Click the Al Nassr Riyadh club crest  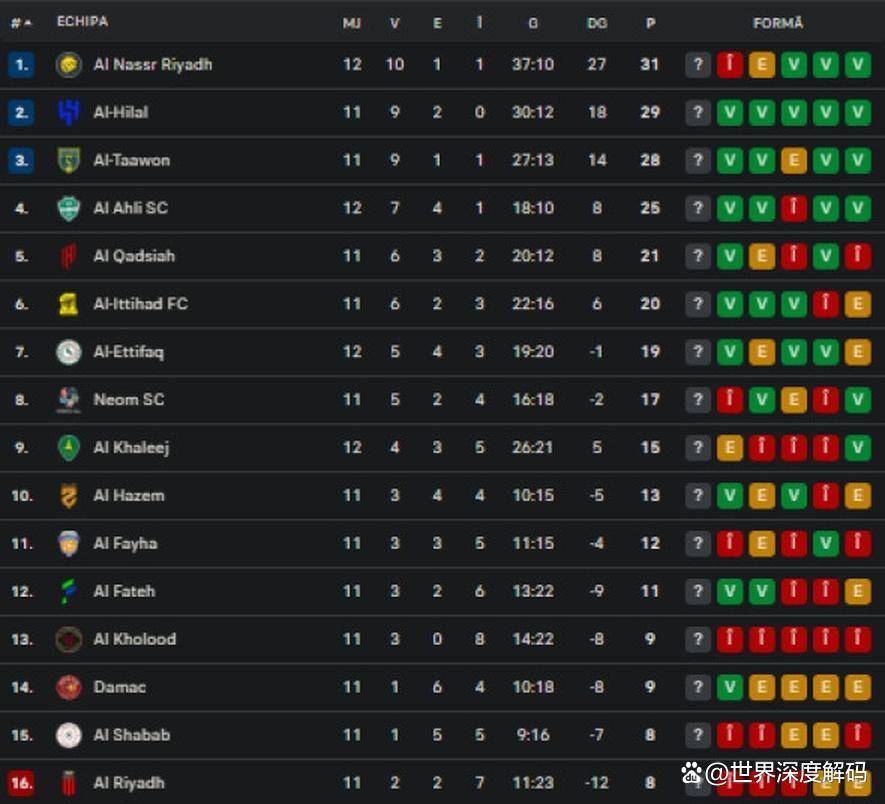[68, 65]
